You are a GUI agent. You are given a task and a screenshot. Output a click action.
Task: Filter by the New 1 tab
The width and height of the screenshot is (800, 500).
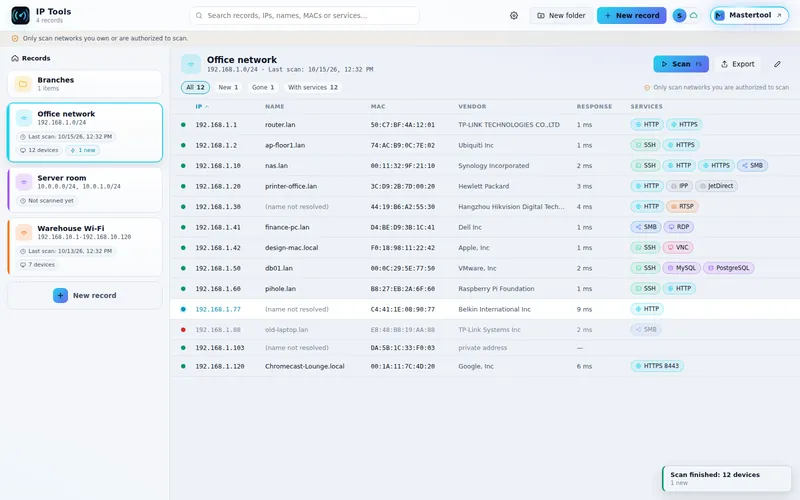click(228, 87)
